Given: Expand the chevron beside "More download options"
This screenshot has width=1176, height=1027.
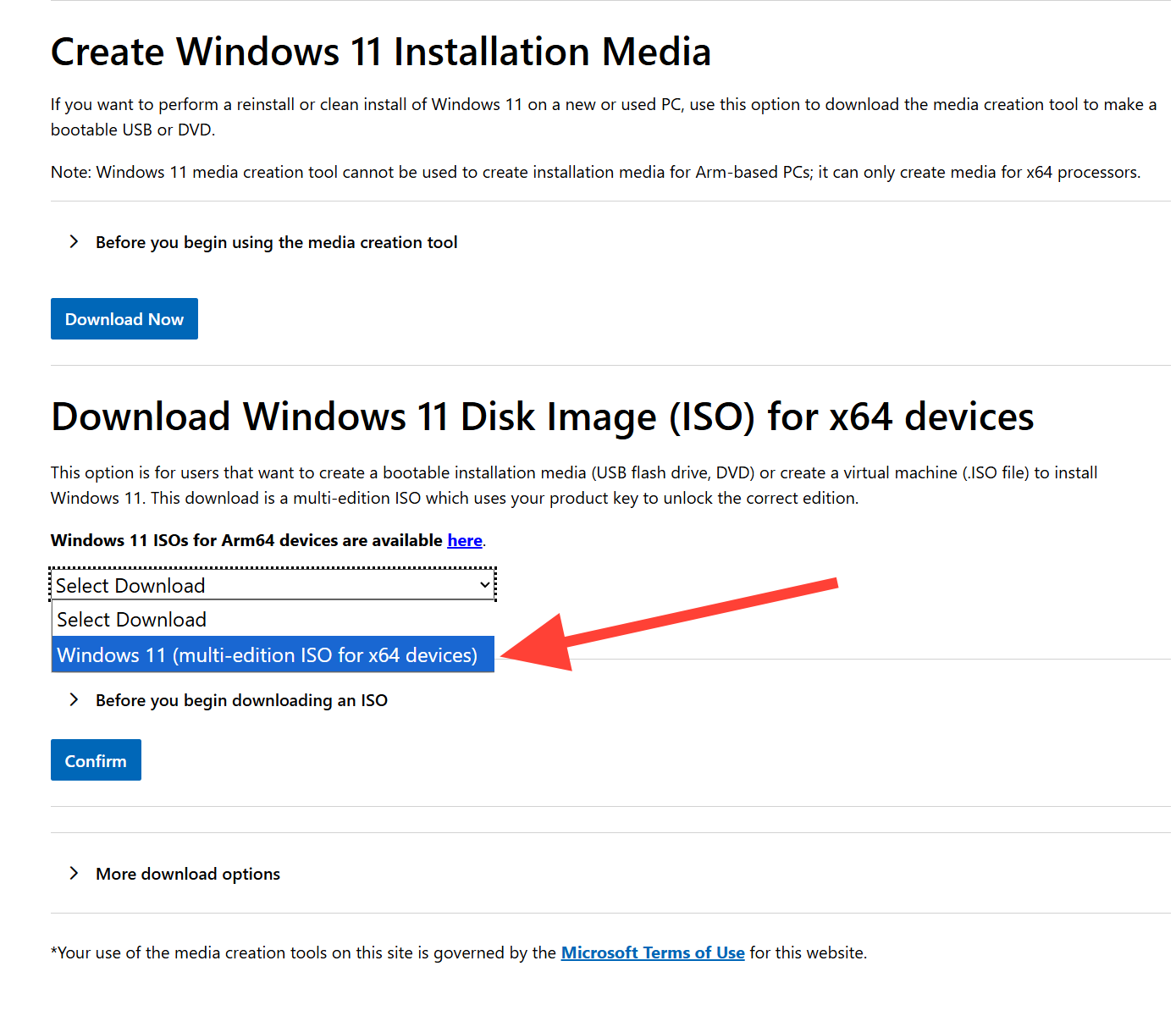Looking at the screenshot, I should point(75,874).
